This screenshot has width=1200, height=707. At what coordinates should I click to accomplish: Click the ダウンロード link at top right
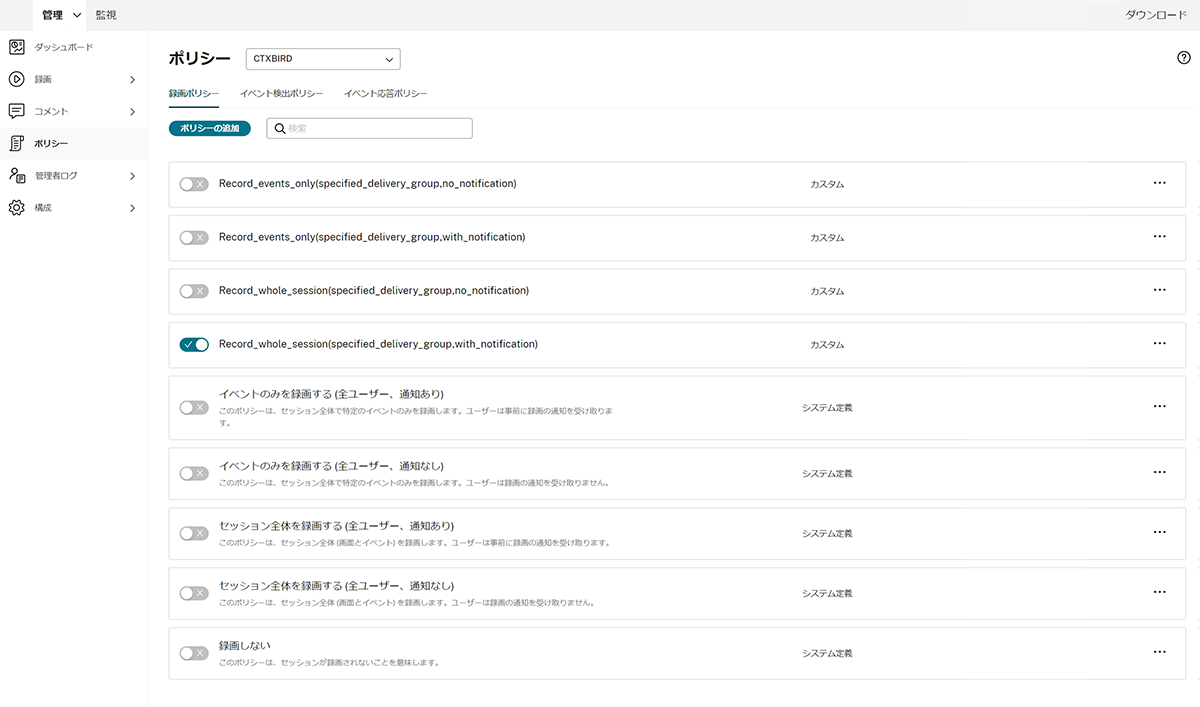pos(1156,15)
